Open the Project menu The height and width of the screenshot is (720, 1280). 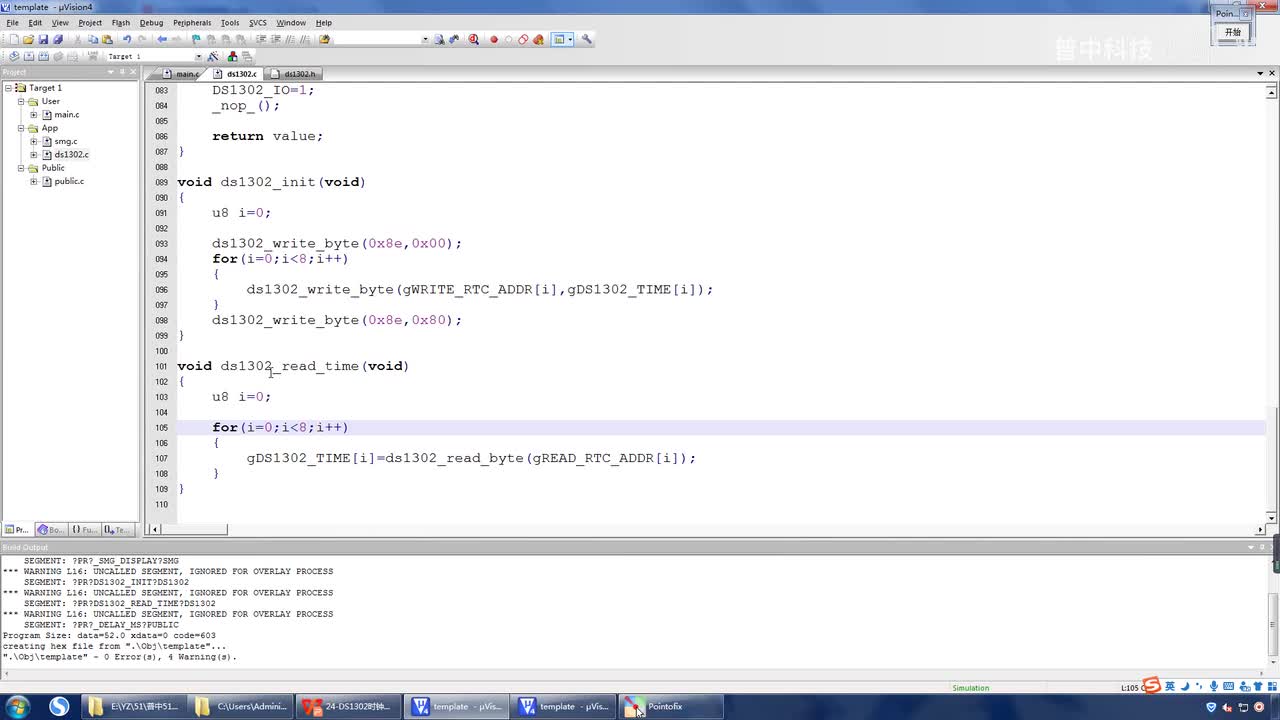(x=90, y=23)
